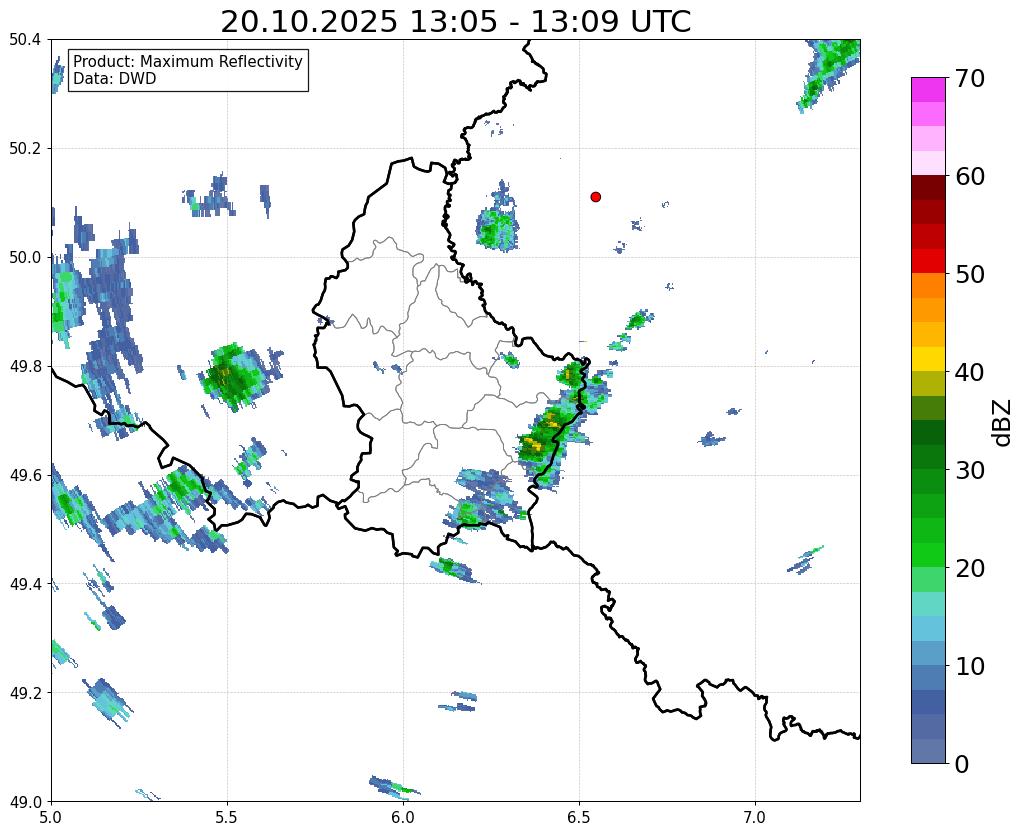
Task: Click the 50 tick label on colorbar
Action: tap(968, 274)
